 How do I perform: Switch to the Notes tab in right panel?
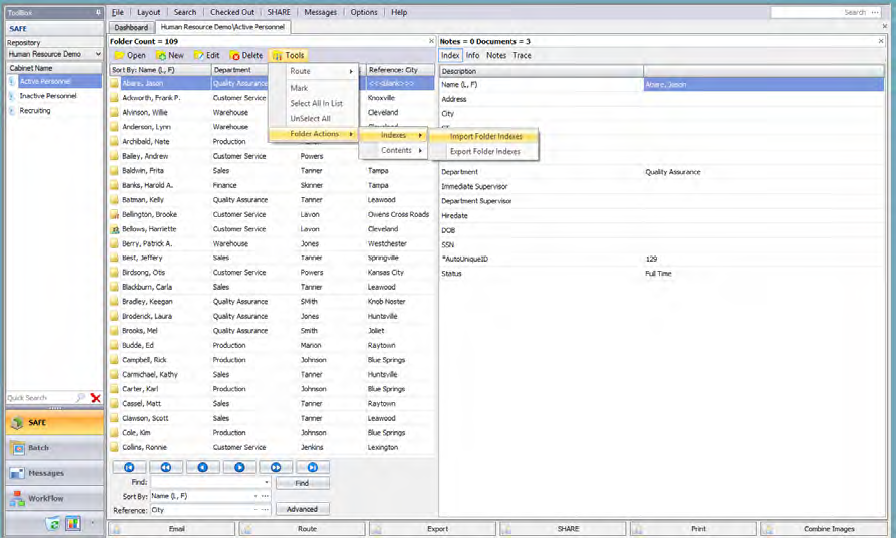pos(496,55)
